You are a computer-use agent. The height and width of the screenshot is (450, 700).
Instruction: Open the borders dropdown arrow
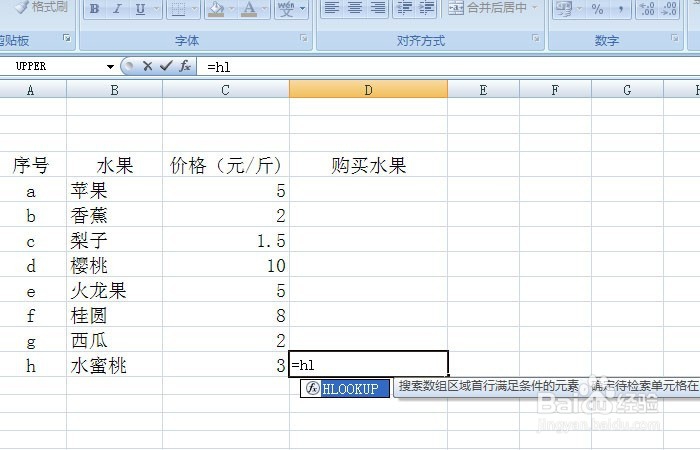coord(195,8)
